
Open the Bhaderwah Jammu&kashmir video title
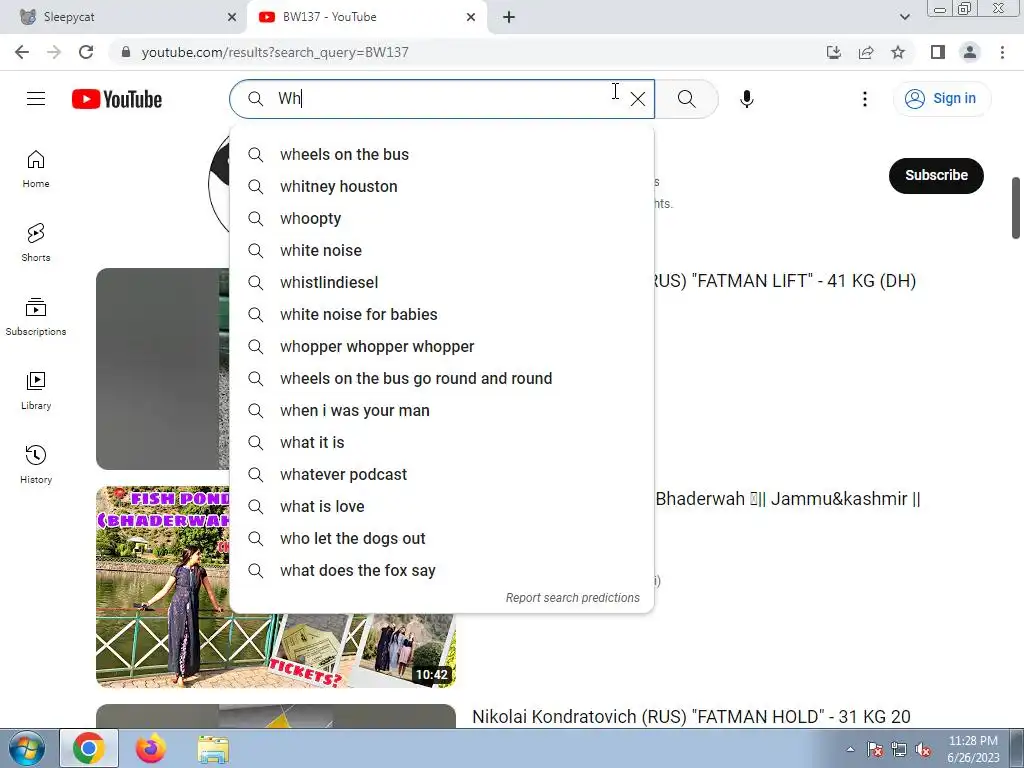click(788, 499)
